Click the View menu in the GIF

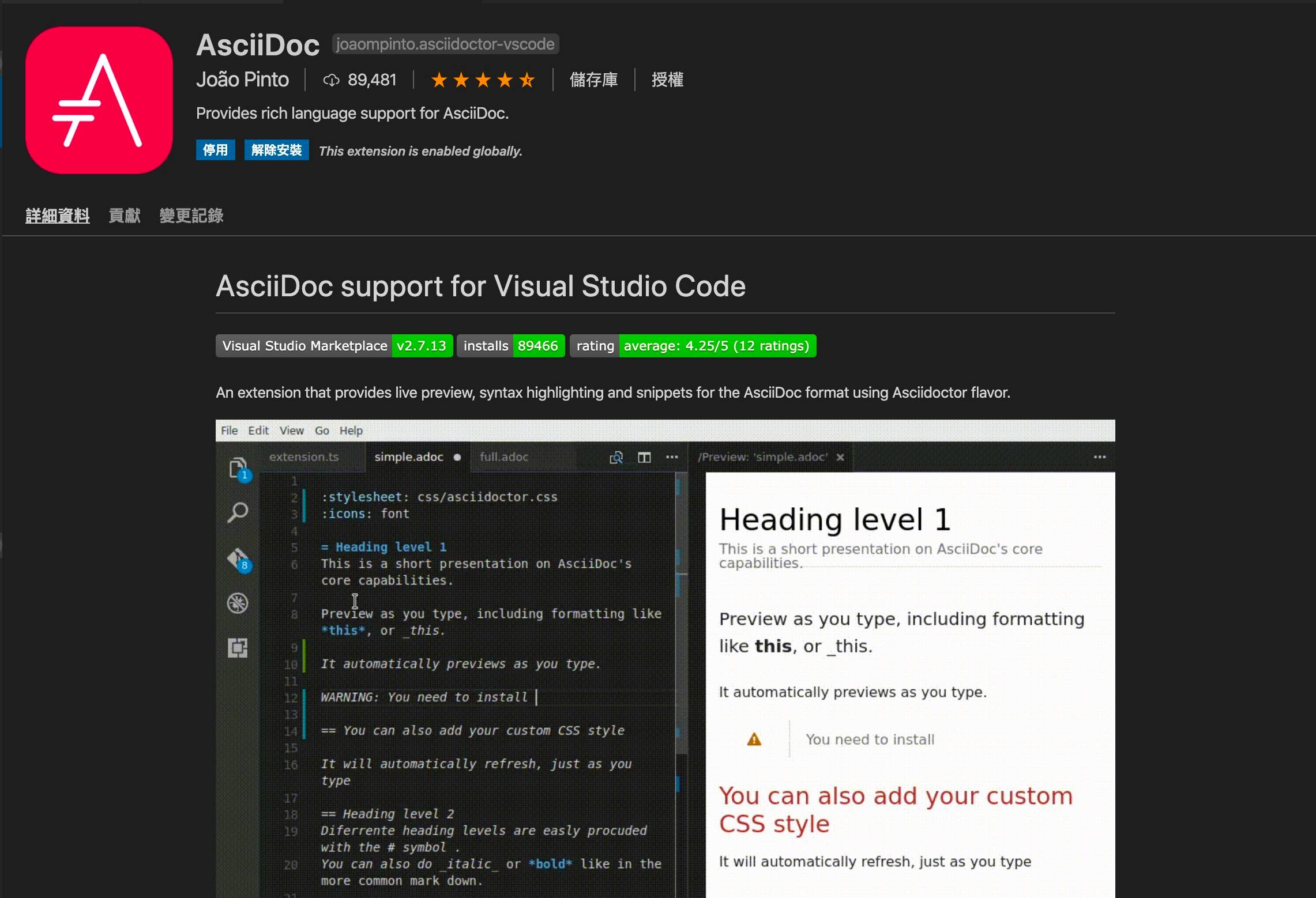click(x=291, y=431)
